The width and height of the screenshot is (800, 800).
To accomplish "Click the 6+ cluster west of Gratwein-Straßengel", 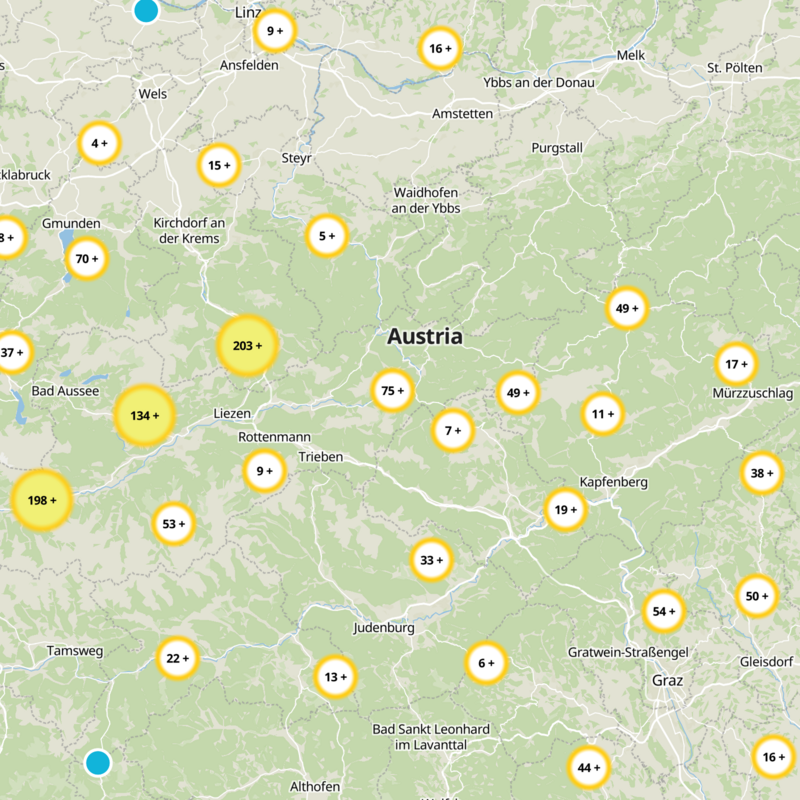I will click(485, 662).
